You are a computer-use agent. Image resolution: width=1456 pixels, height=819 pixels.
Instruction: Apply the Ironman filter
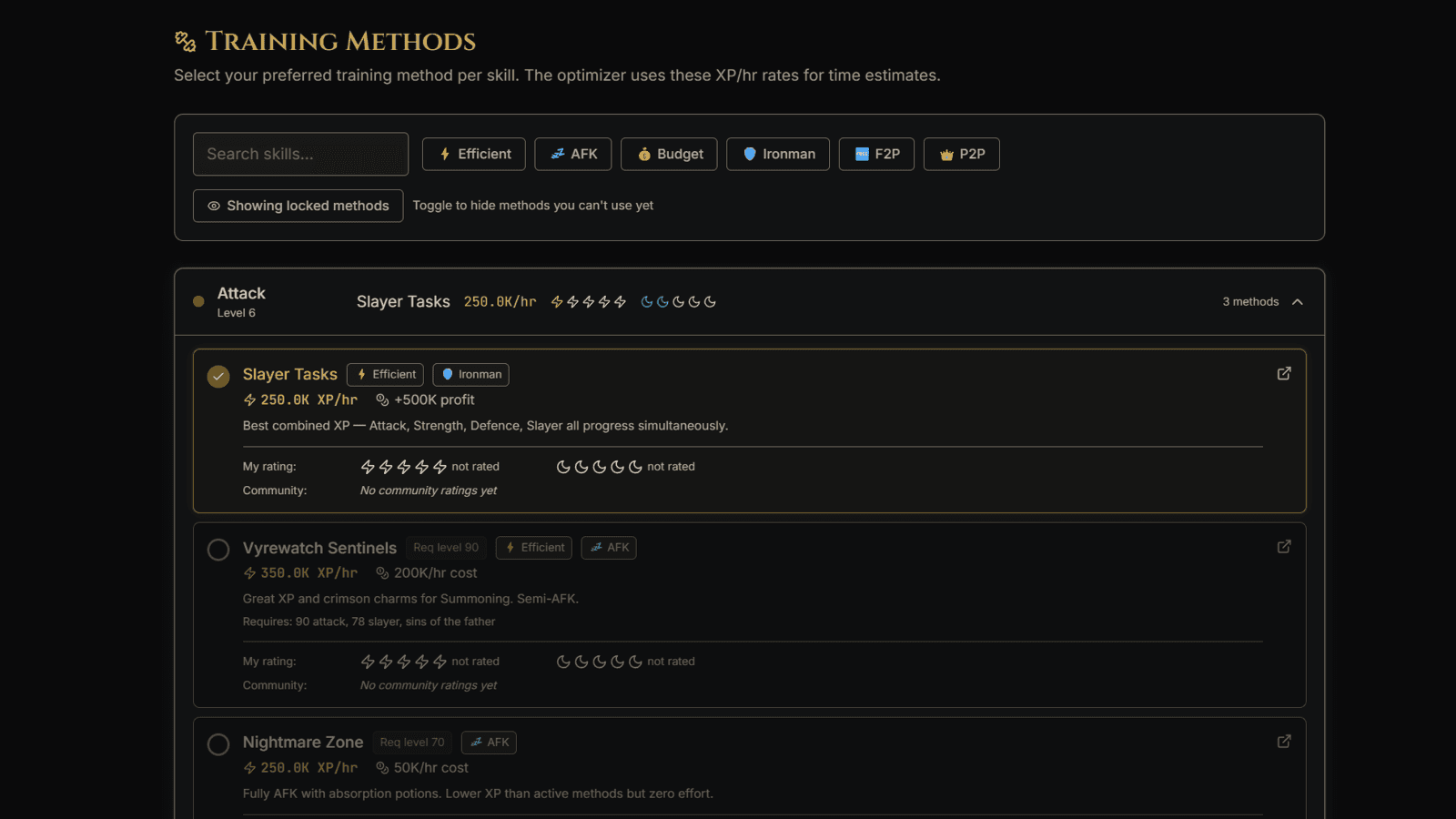coord(778,154)
